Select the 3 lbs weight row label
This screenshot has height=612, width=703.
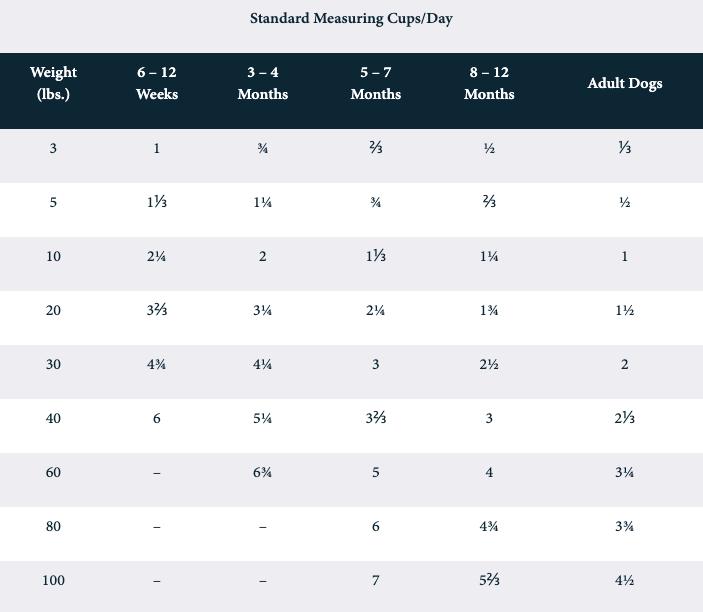click(53, 148)
